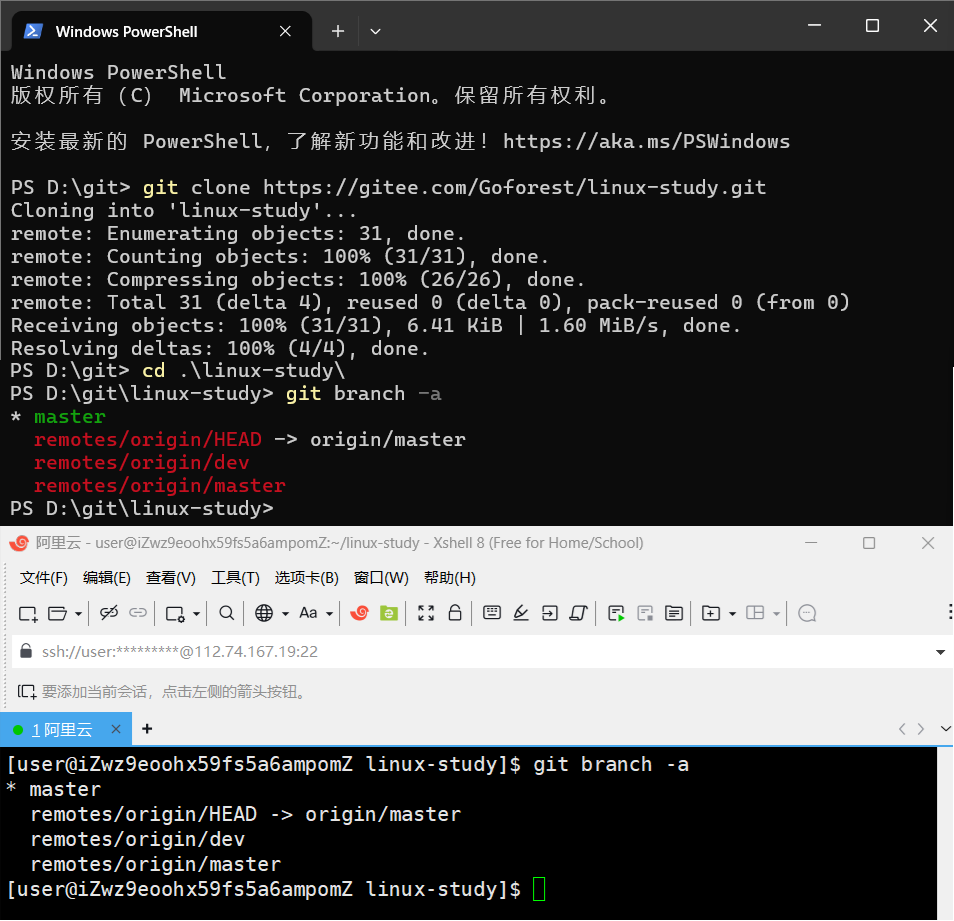Click the new tab folder-plus icon
954x921 pixels.
(x=711, y=613)
